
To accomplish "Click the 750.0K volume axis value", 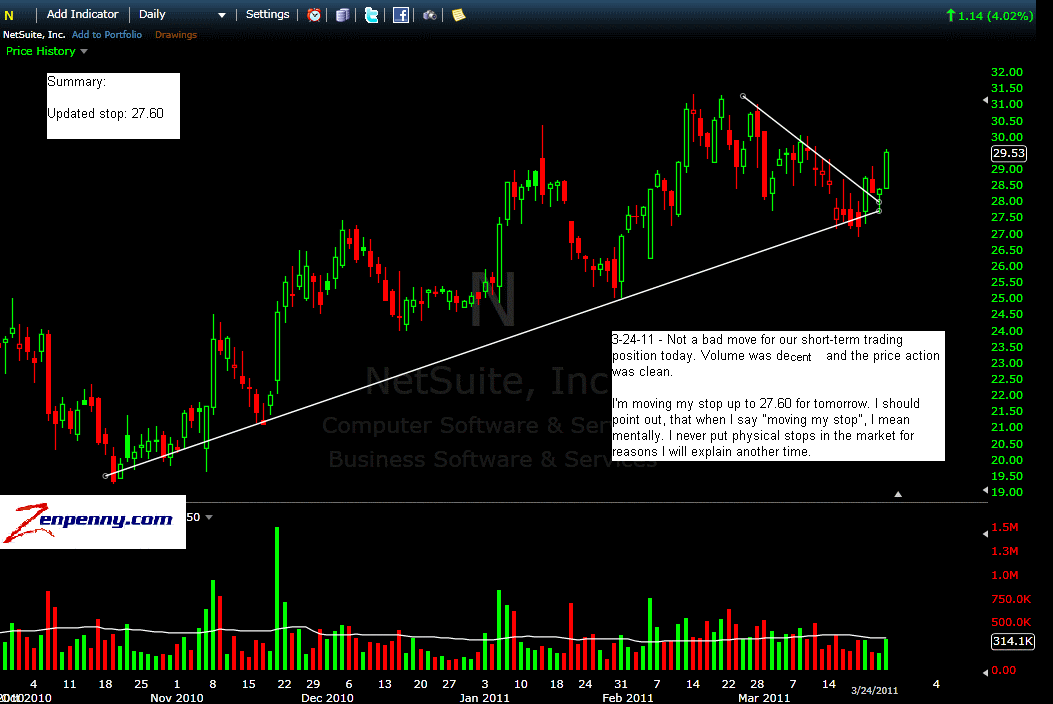I will (1011, 599).
